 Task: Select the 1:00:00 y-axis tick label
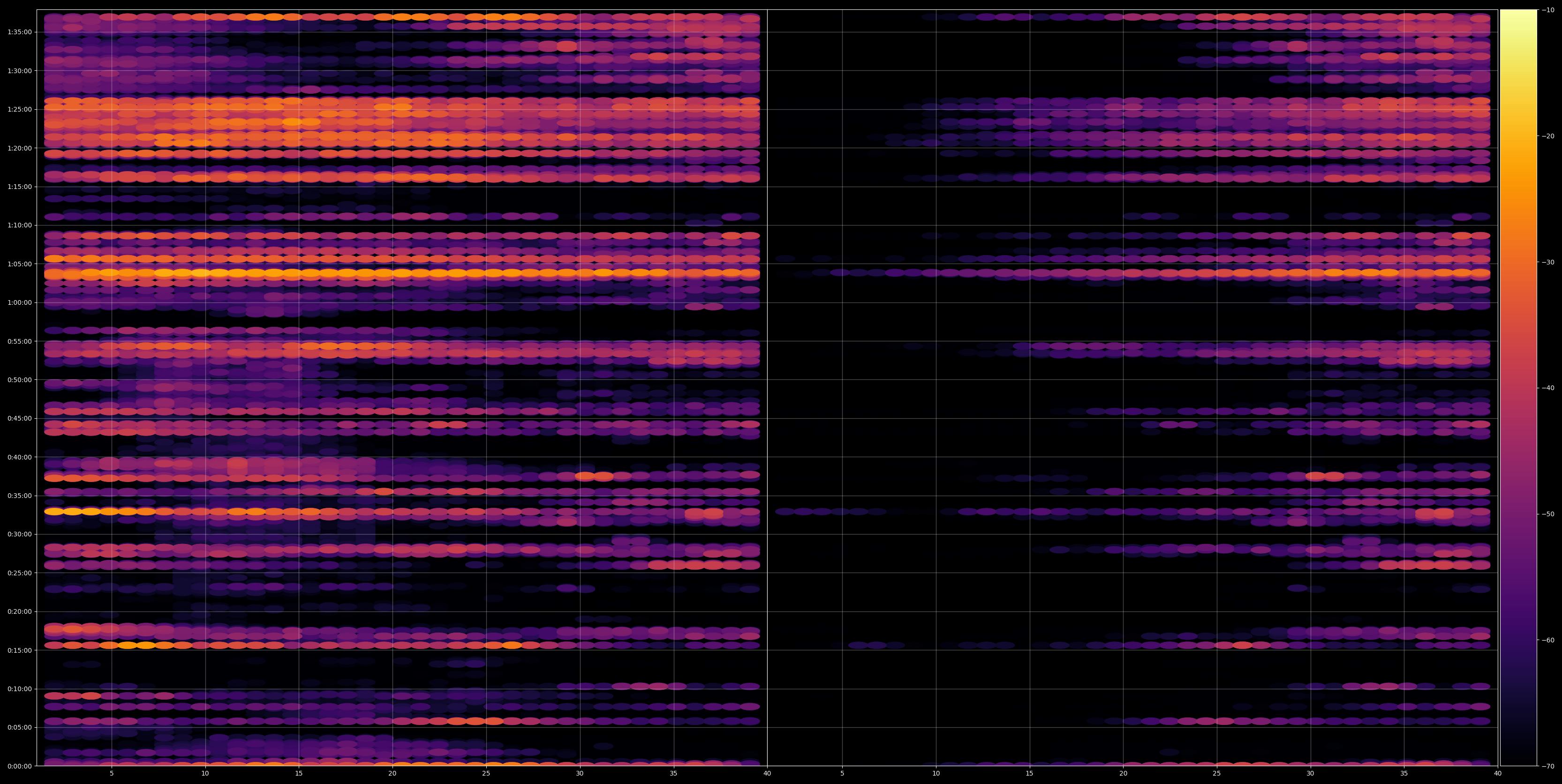19,302
